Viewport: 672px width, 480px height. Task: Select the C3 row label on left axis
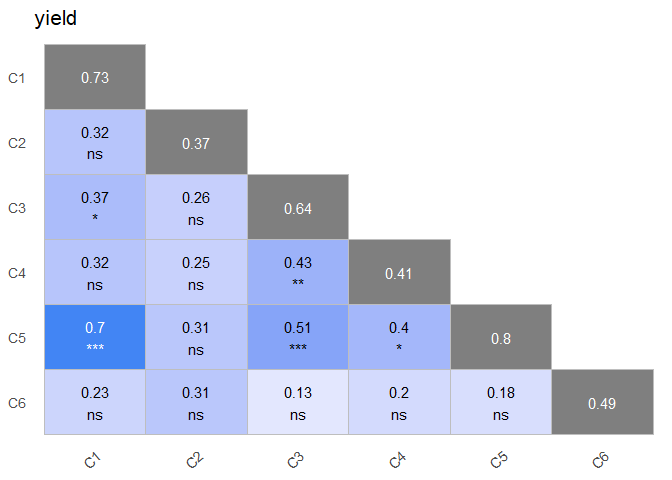pos(16,208)
